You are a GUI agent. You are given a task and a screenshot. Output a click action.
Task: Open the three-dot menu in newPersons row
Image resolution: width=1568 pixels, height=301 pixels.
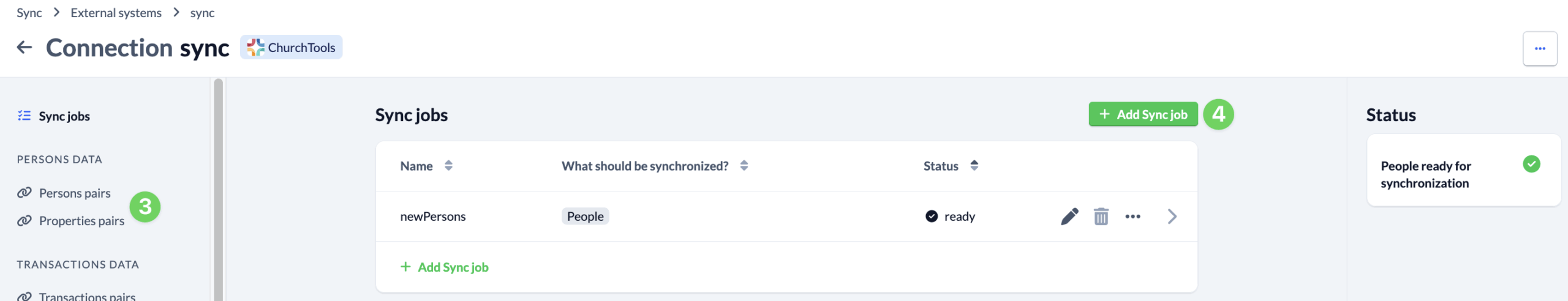[1133, 217]
